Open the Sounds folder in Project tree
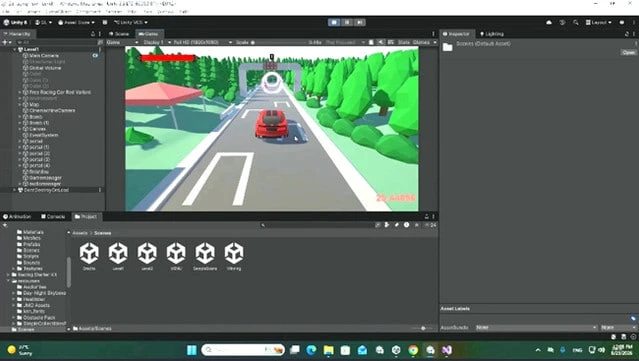The image size is (639, 361). pyautogui.click(x=29, y=263)
